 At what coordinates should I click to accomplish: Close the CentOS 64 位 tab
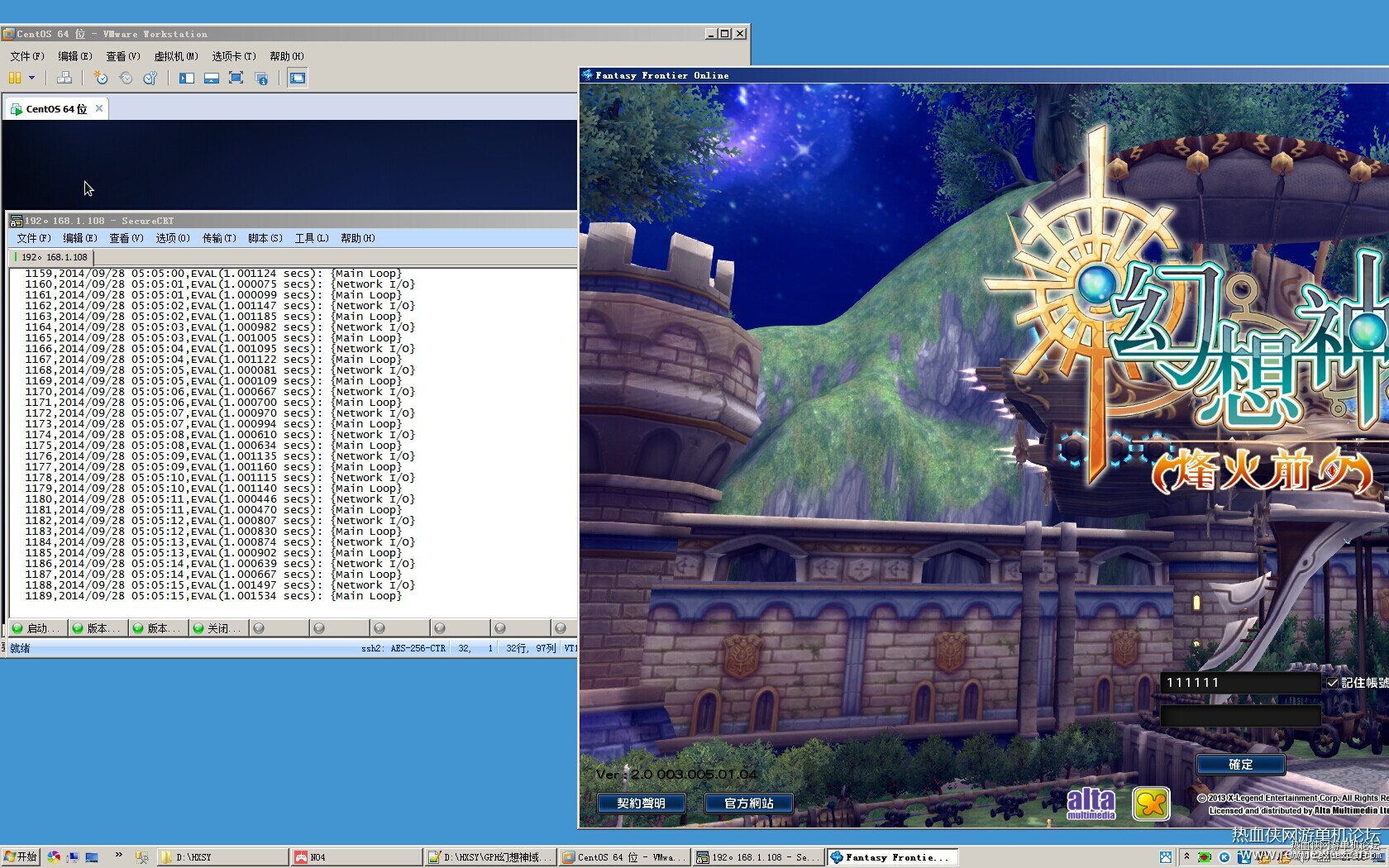tap(99, 108)
